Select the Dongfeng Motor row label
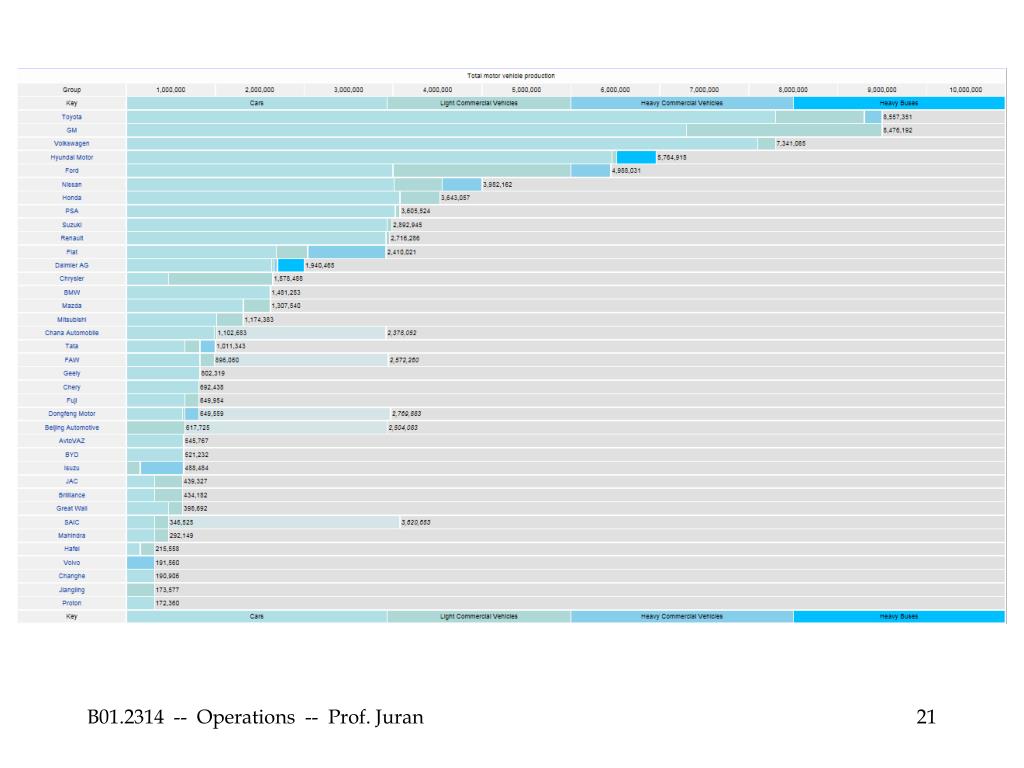 [72, 414]
